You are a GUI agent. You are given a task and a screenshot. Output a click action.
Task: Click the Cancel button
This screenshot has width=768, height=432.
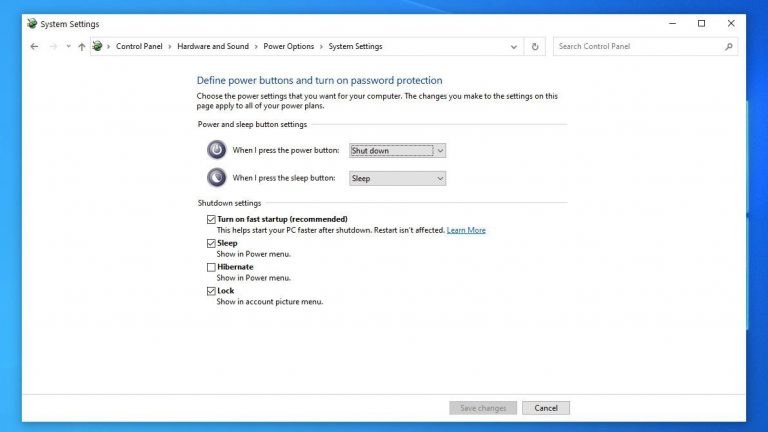[546, 408]
